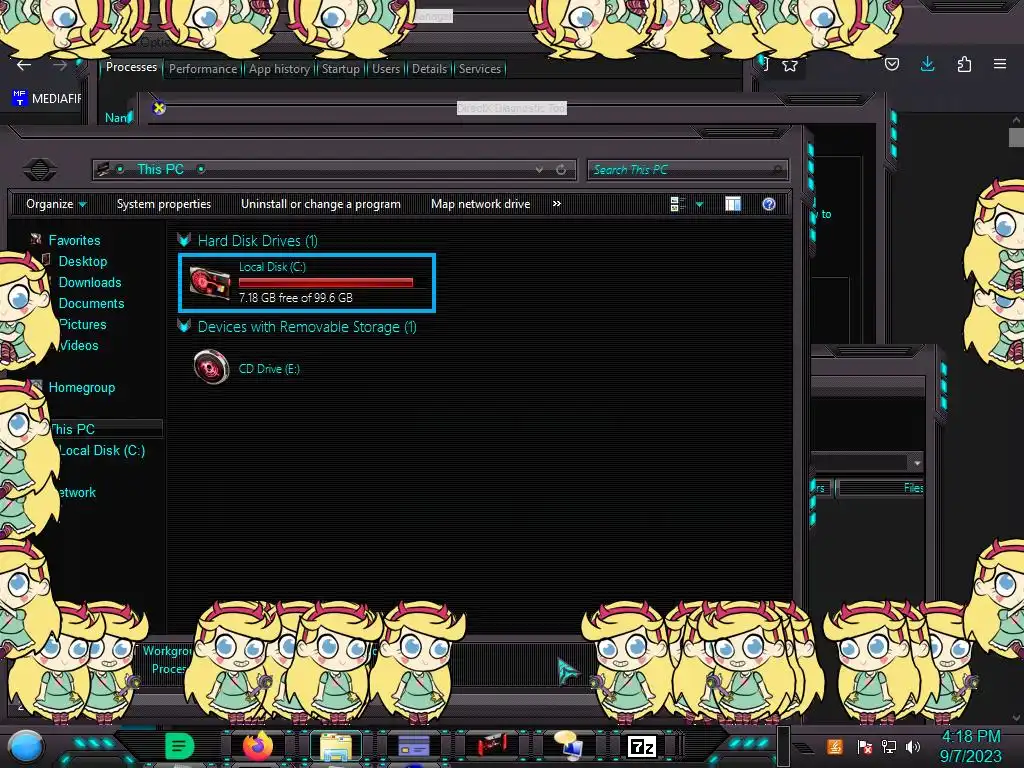Click the This PC address breadcrumb
Image resolution: width=1024 pixels, height=768 pixels.
click(x=160, y=169)
